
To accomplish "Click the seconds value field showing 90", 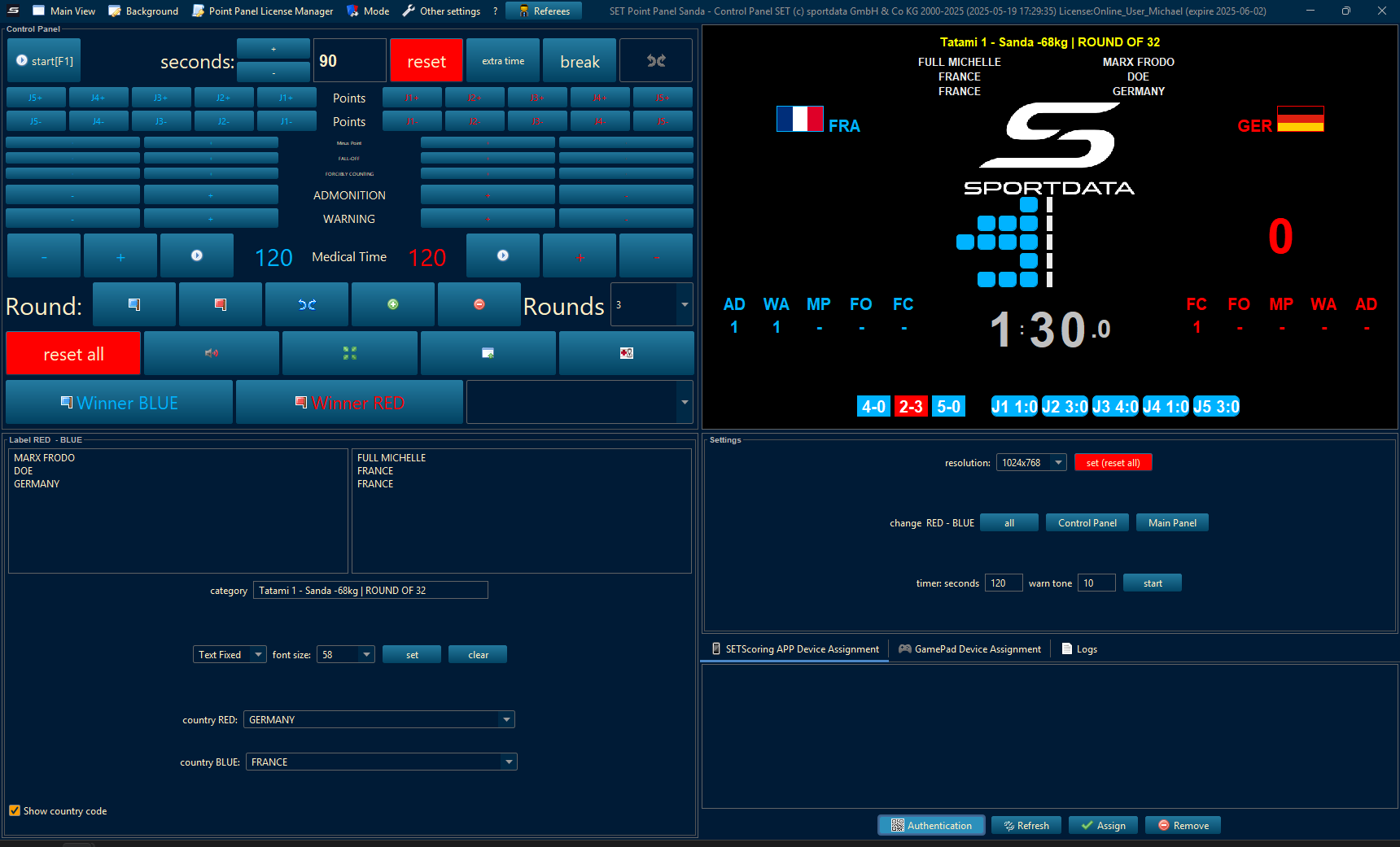I will coord(350,61).
